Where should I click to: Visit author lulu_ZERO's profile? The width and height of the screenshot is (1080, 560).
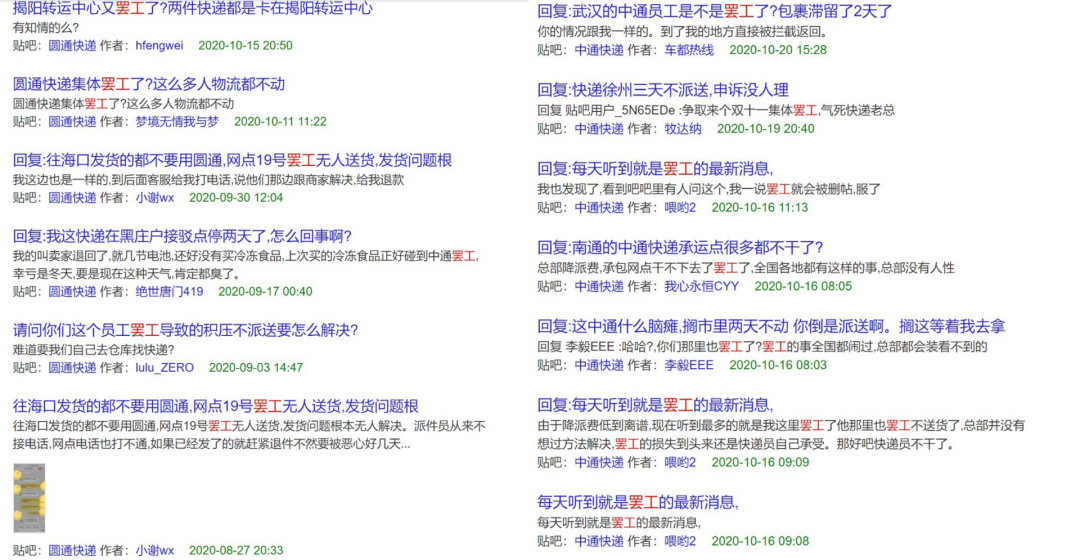click(x=164, y=368)
